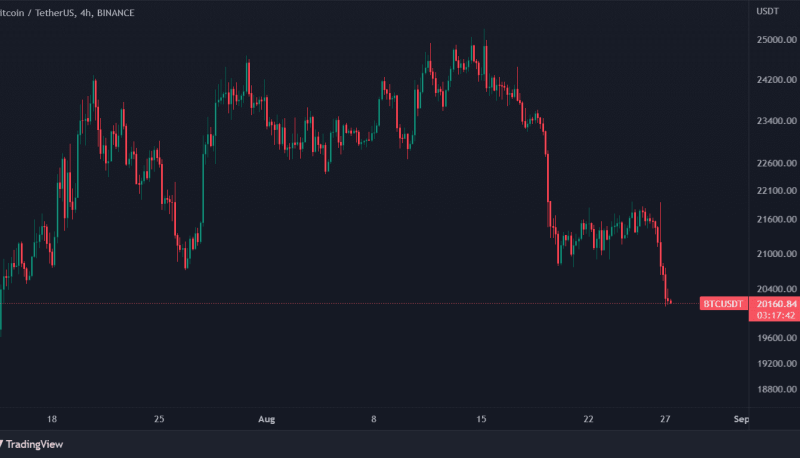Click the 18800.00 price axis label

point(776,390)
